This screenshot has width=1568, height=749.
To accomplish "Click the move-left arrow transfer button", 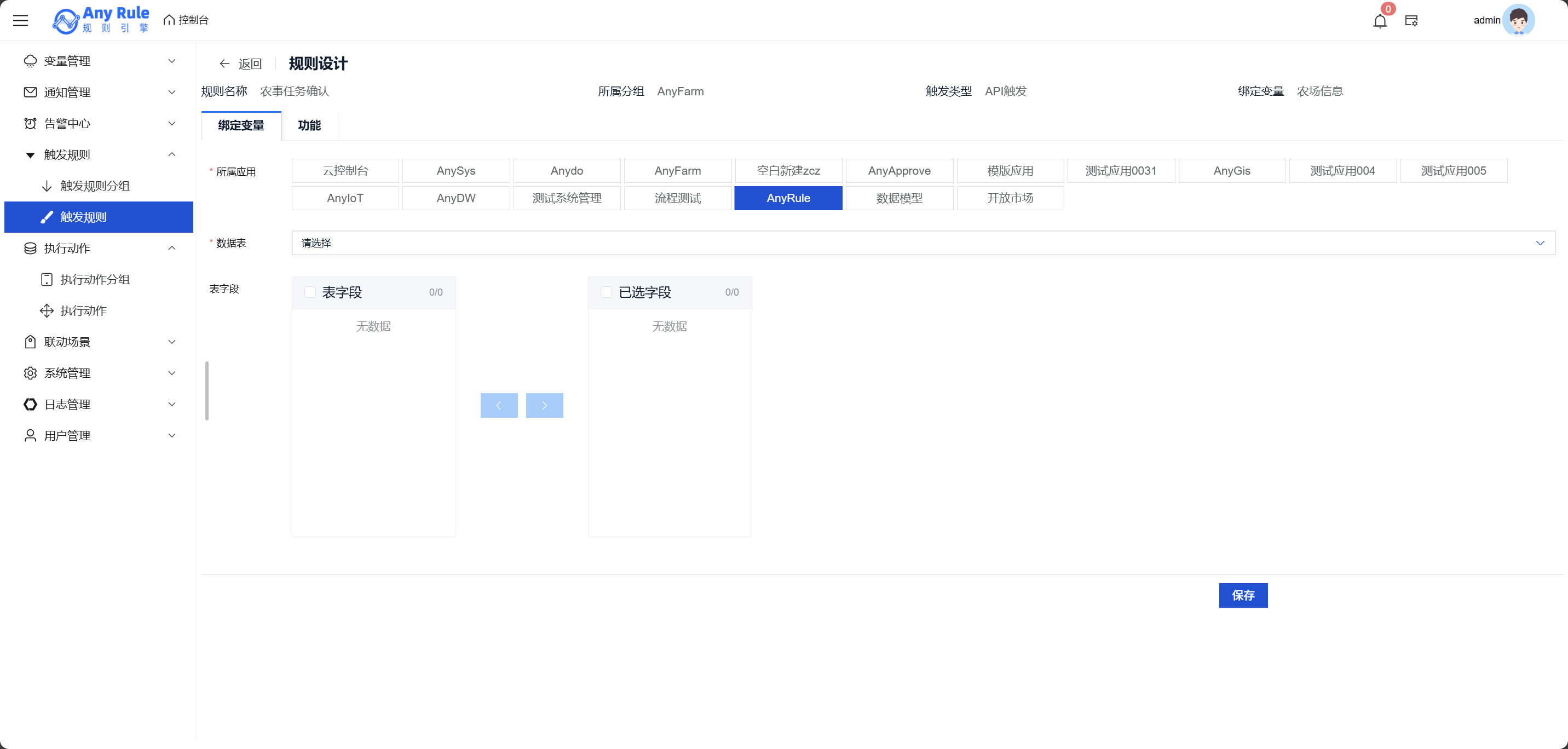I will [499, 406].
